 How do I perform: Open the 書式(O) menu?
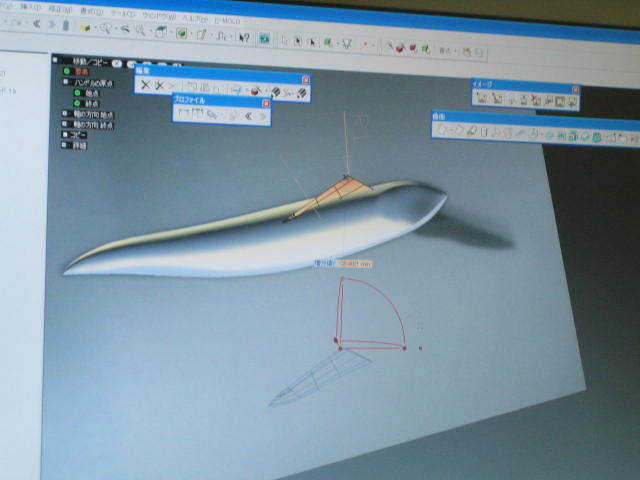point(91,11)
